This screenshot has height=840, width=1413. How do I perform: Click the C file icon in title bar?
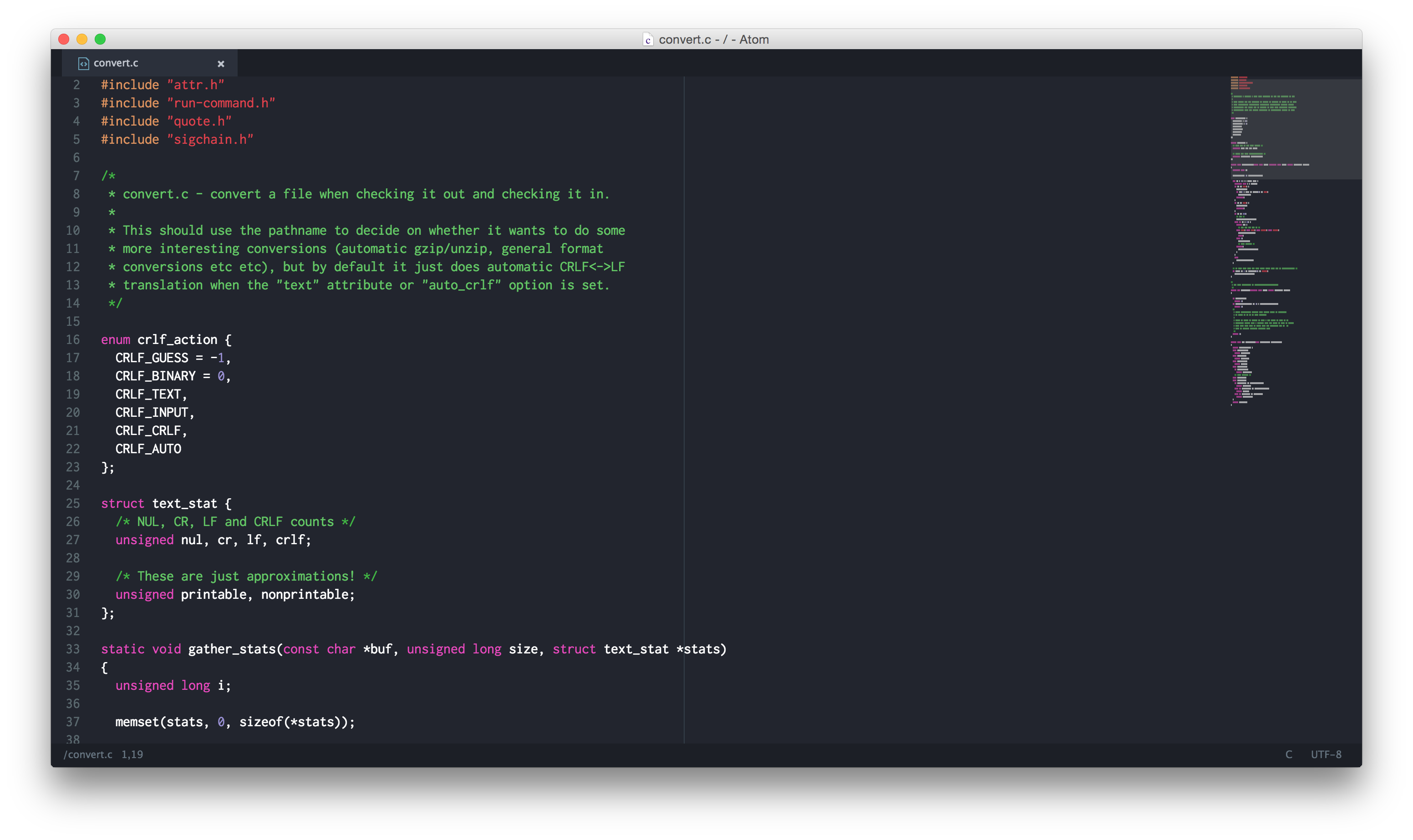point(648,40)
